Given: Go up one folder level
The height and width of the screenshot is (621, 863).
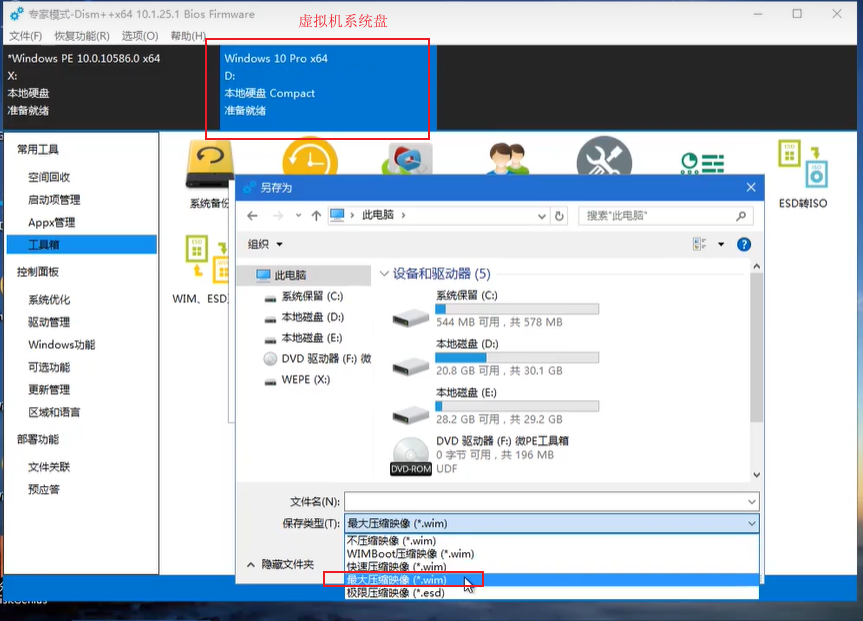Looking at the screenshot, I should pos(316,216).
